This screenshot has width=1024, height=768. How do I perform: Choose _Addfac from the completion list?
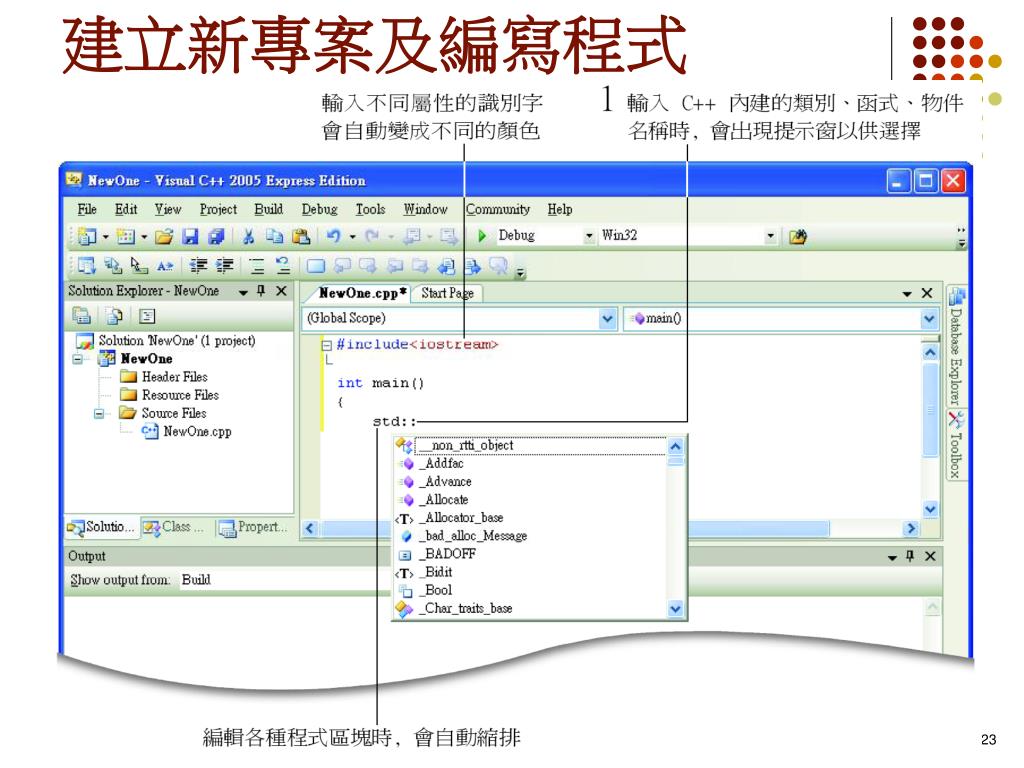tap(441, 464)
